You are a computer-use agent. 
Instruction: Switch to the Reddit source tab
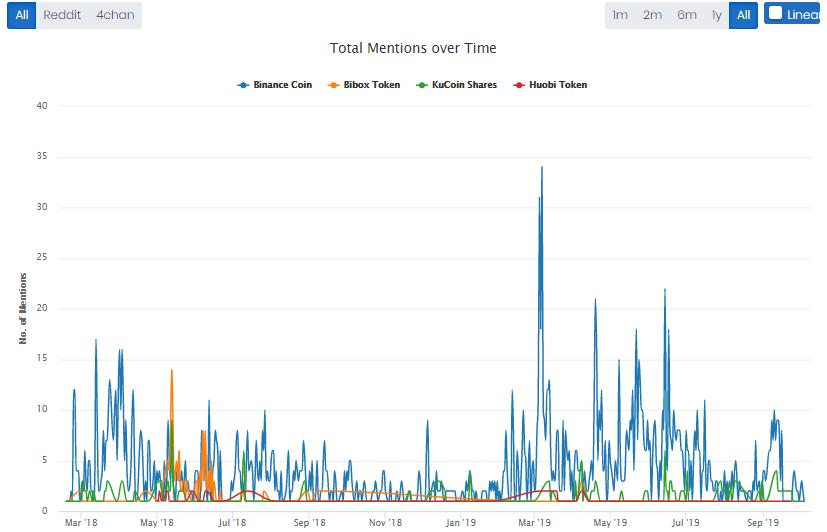pos(62,15)
